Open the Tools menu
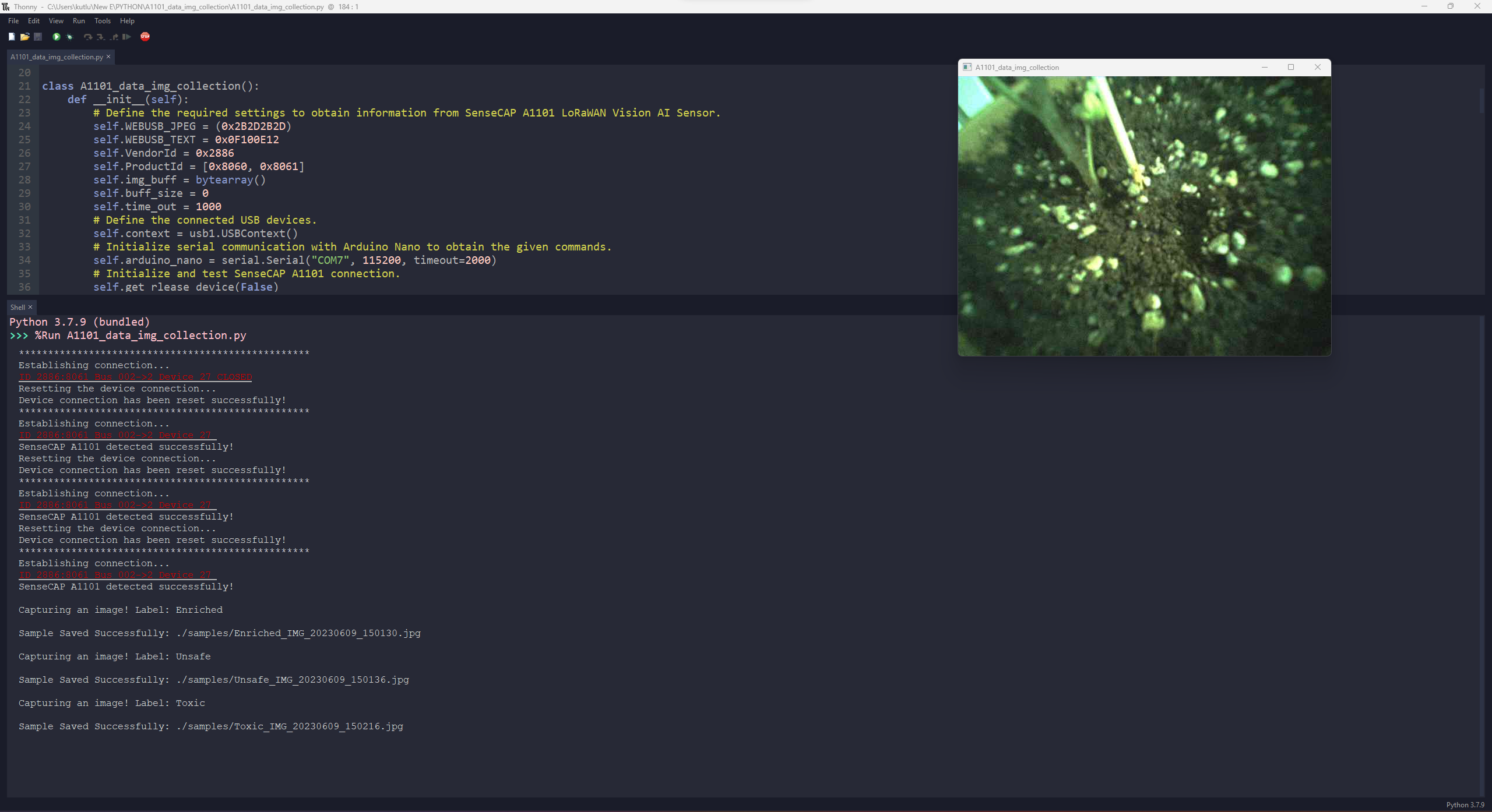This screenshot has height=812, width=1492. pos(102,20)
